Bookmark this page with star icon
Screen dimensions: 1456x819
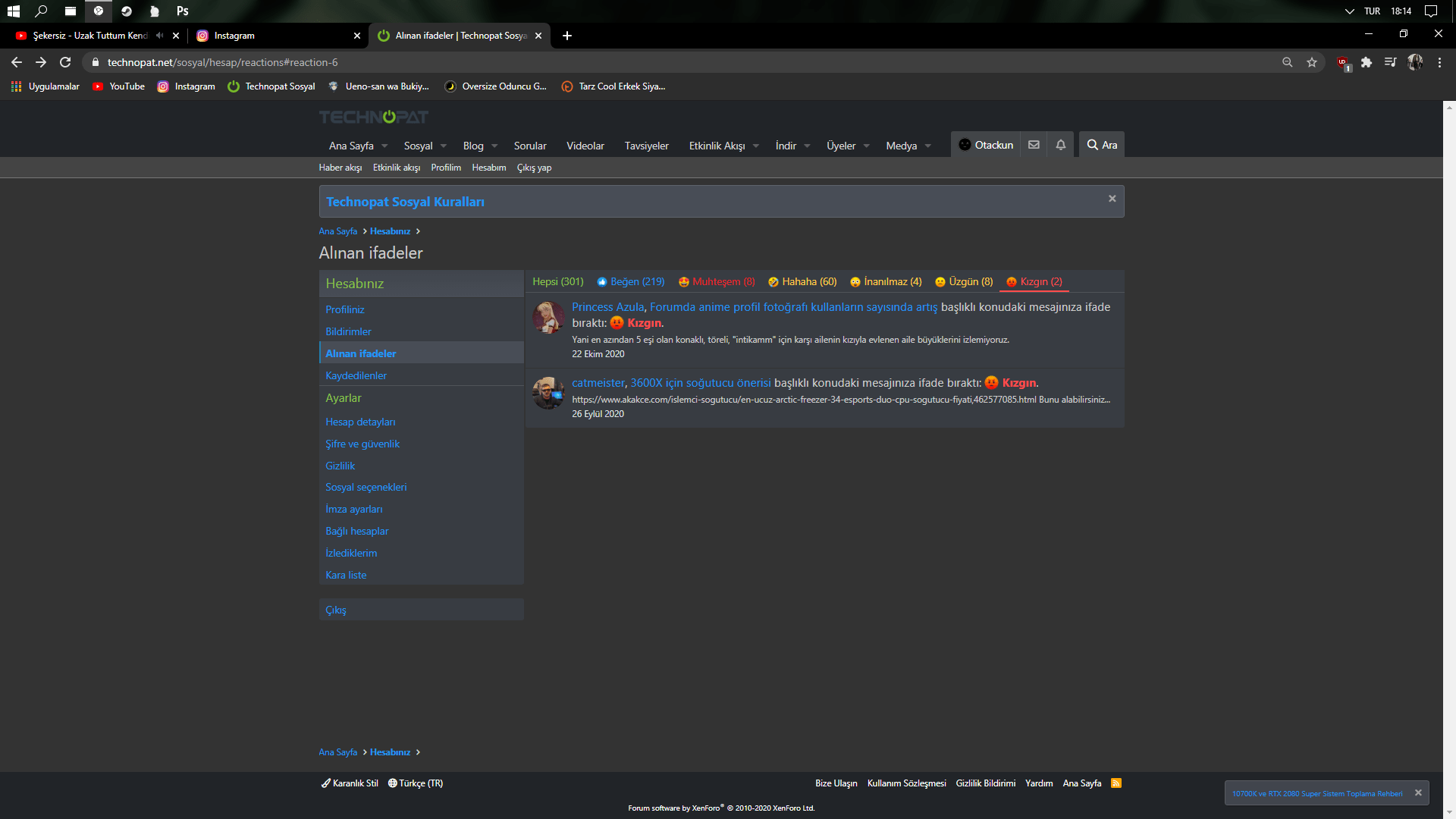[1312, 62]
